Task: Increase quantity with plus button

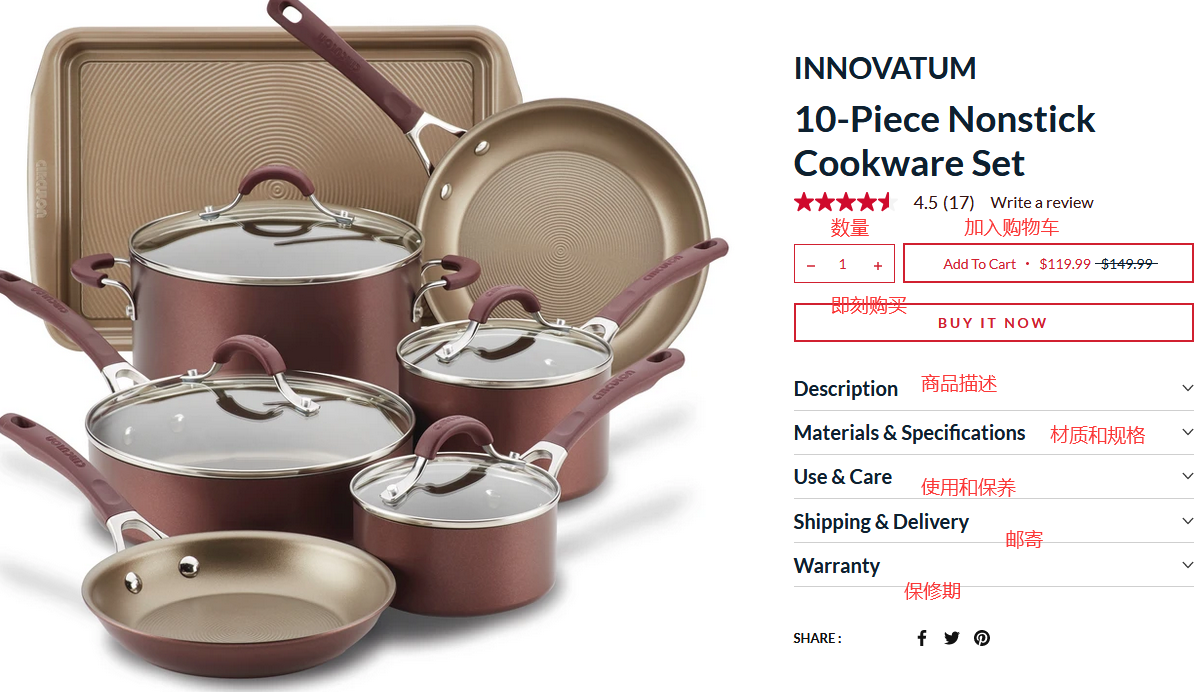Action: click(878, 265)
